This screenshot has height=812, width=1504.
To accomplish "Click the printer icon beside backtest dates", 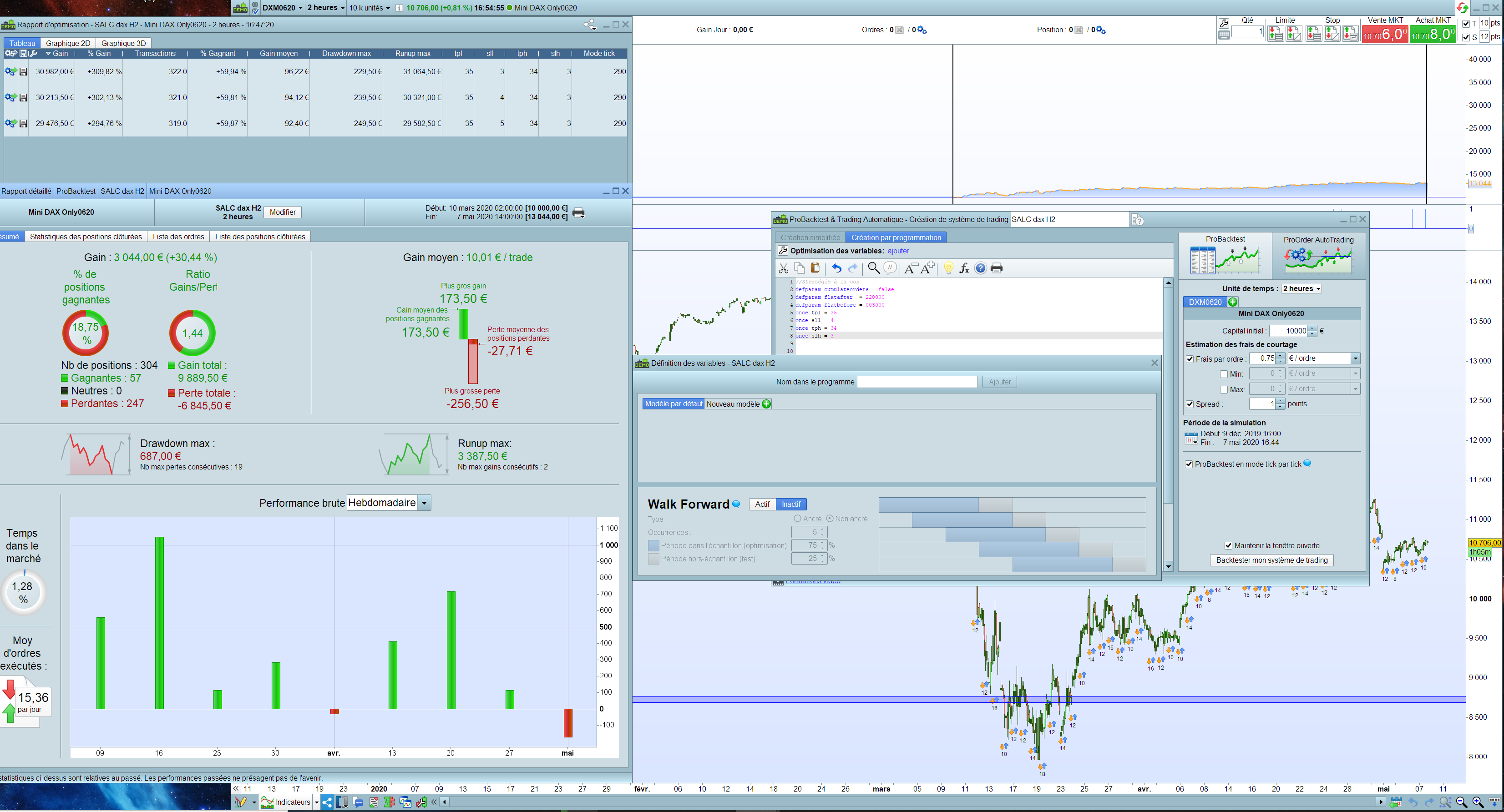I will 578,212.
